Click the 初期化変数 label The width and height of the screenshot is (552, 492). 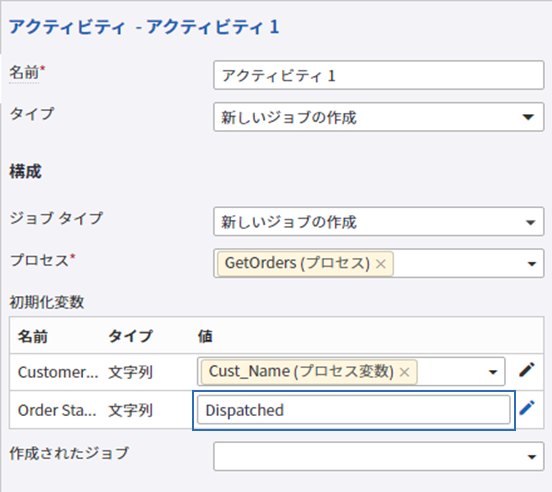tap(47, 302)
